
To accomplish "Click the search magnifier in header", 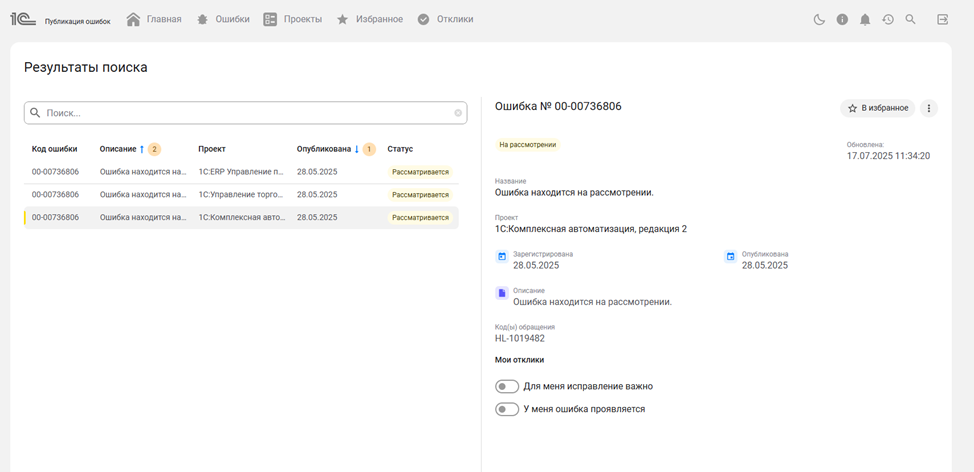I will point(911,19).
